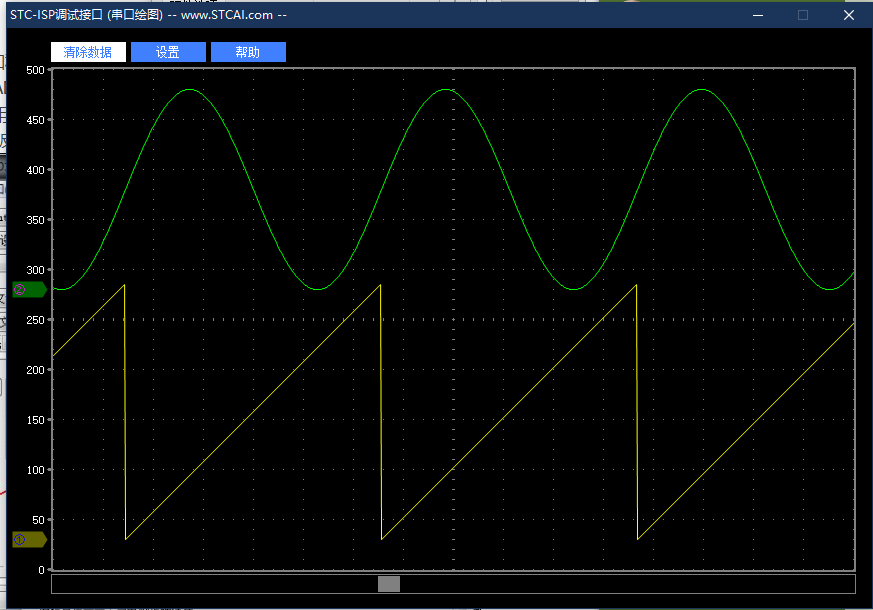Click the 350 axis label
The image size is (873, 610).
pos(35,220)
